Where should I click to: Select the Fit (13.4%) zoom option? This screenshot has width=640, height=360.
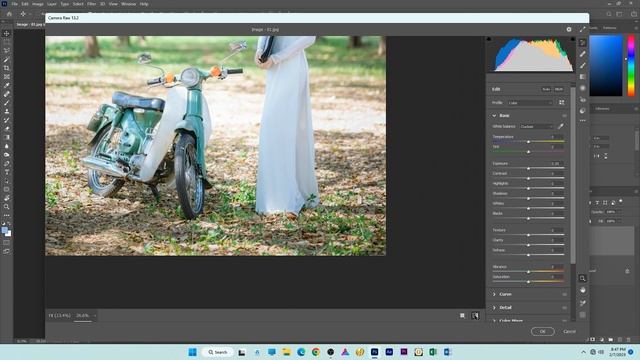pos(60,316)
